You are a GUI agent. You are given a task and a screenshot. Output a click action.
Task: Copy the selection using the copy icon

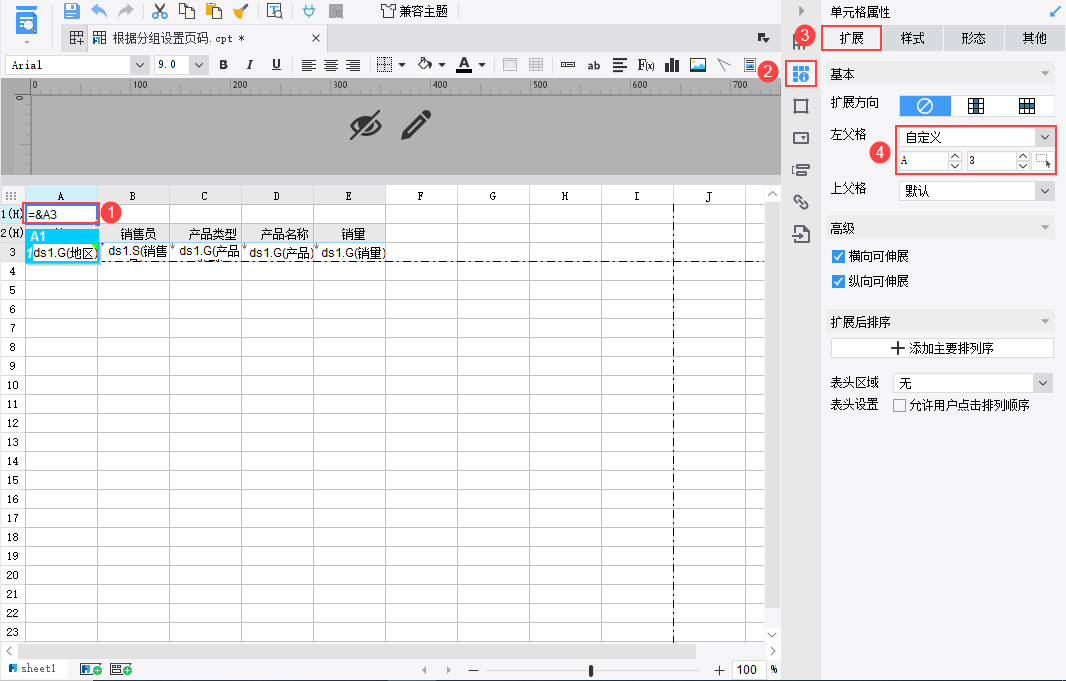click(186, 11)
